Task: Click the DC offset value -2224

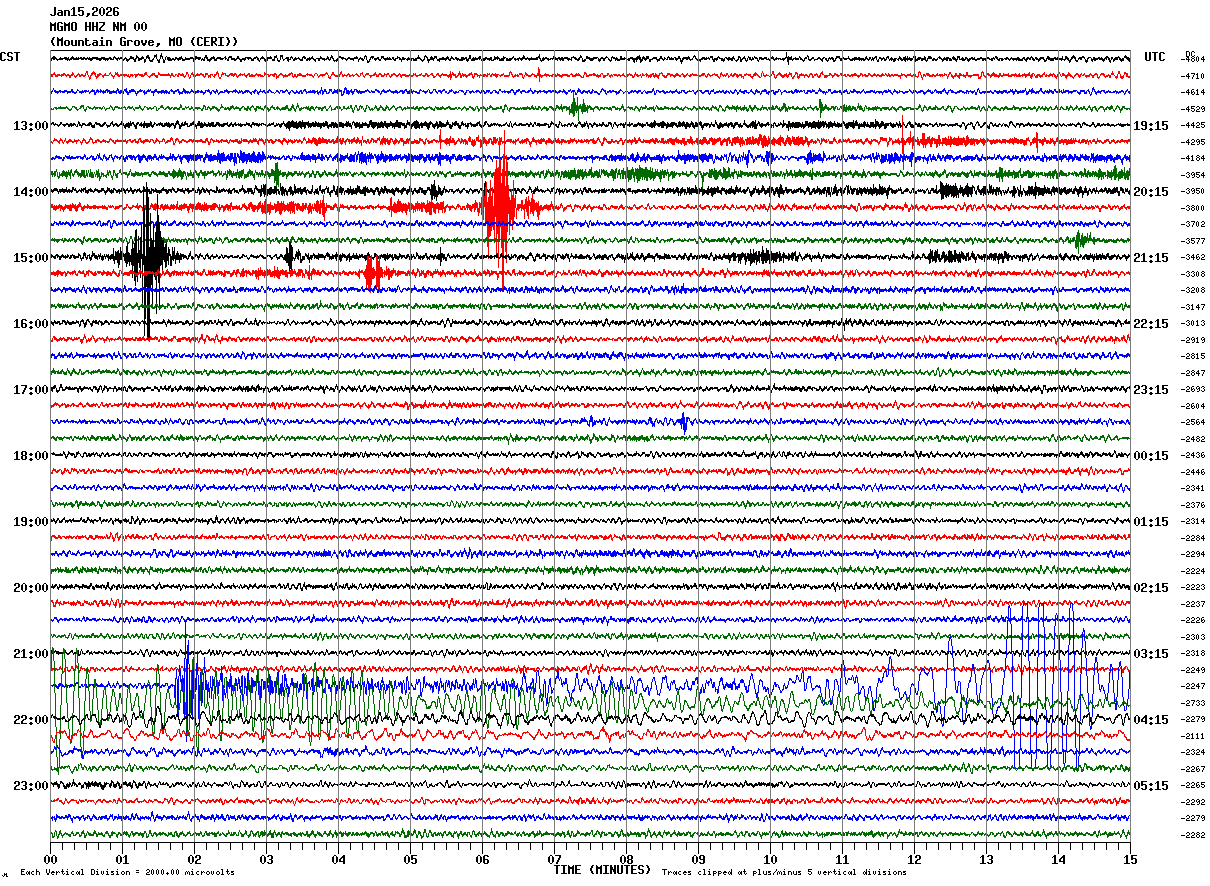Action: 1194,571
